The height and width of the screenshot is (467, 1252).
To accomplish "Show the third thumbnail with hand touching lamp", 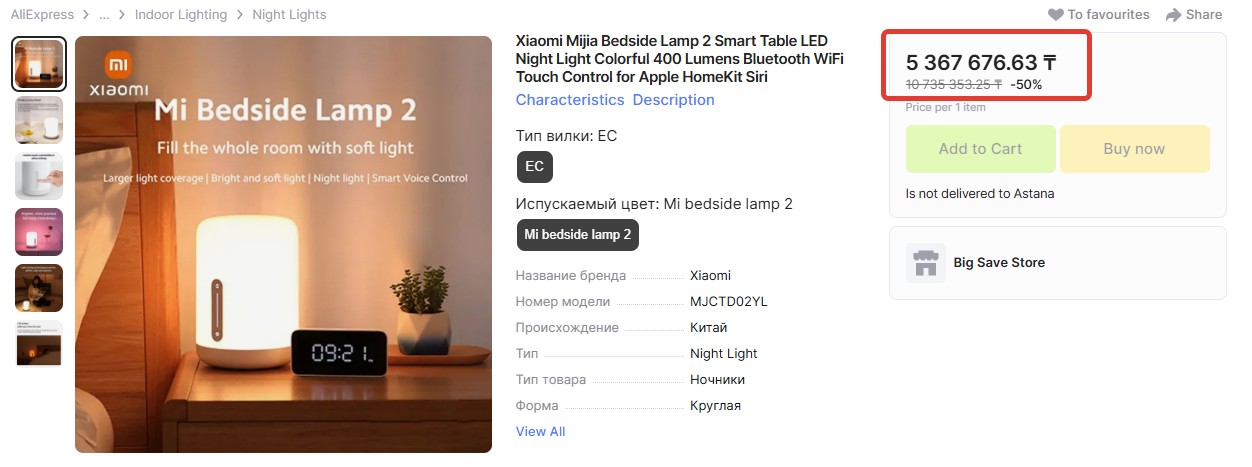I will [39, 176].
